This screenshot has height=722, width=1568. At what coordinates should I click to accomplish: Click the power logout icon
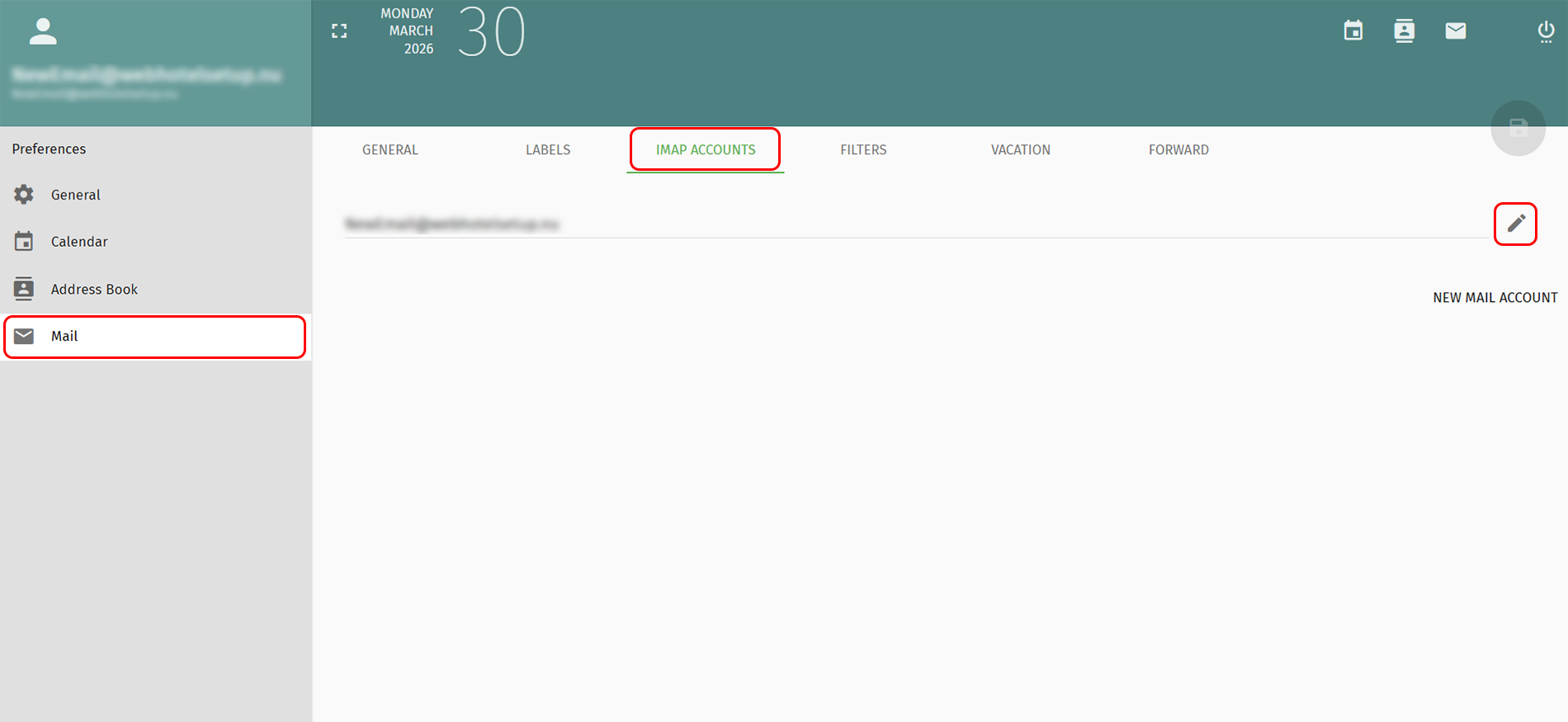1546,31
